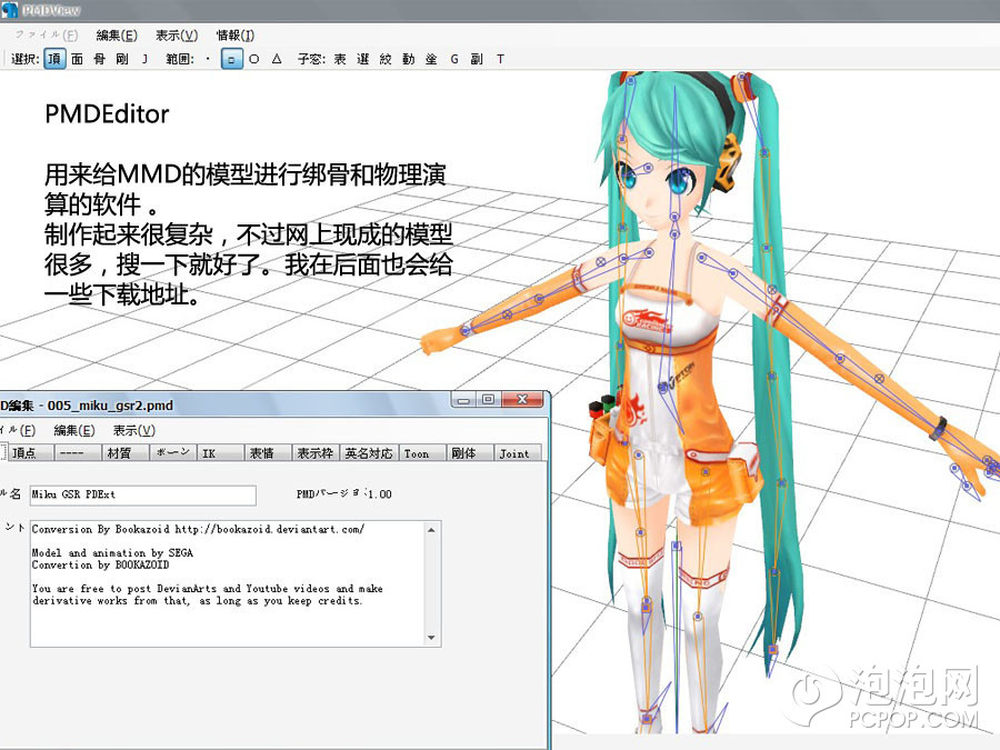Open 編集(E) menu in PMD編集 window
Viewport: 1000px width, 750px height.
click(x=75, y=430)
